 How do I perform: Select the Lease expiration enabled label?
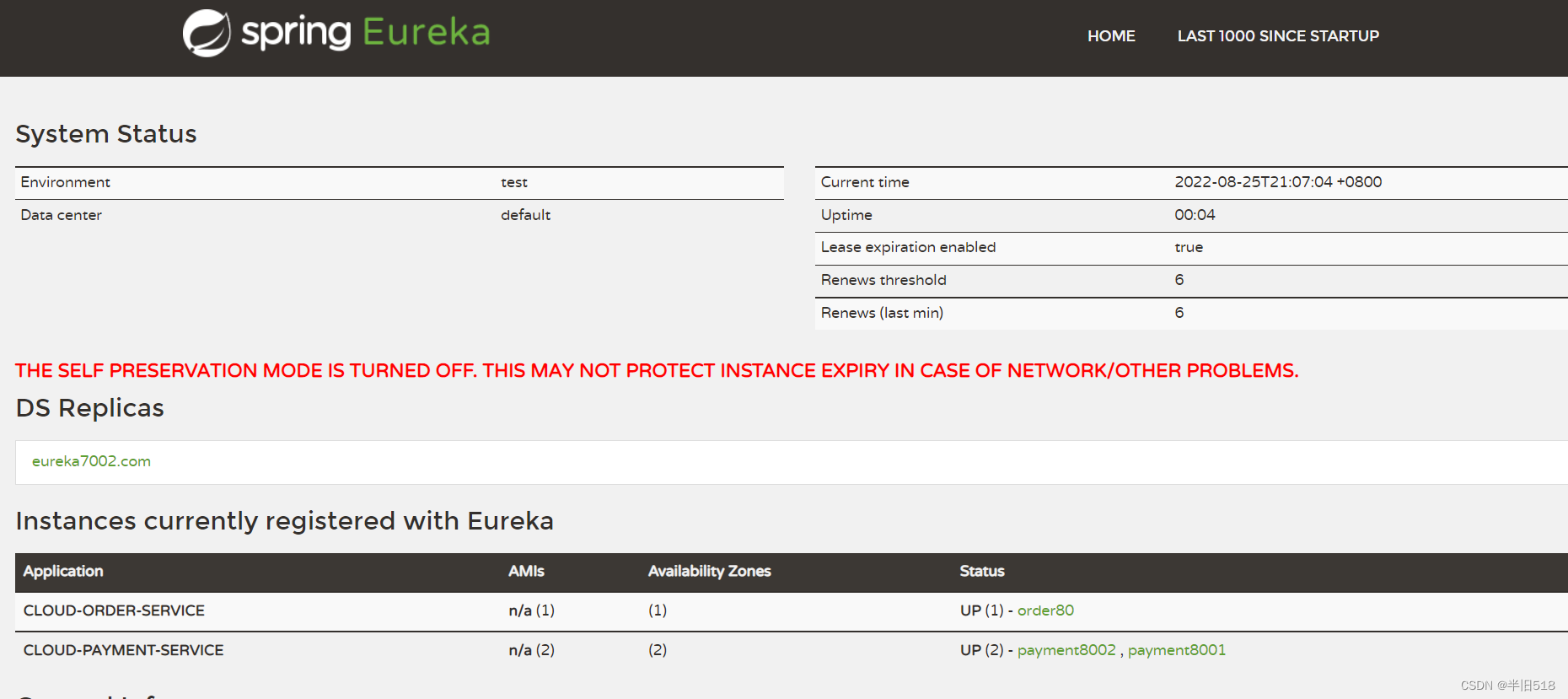click(908, 247)
